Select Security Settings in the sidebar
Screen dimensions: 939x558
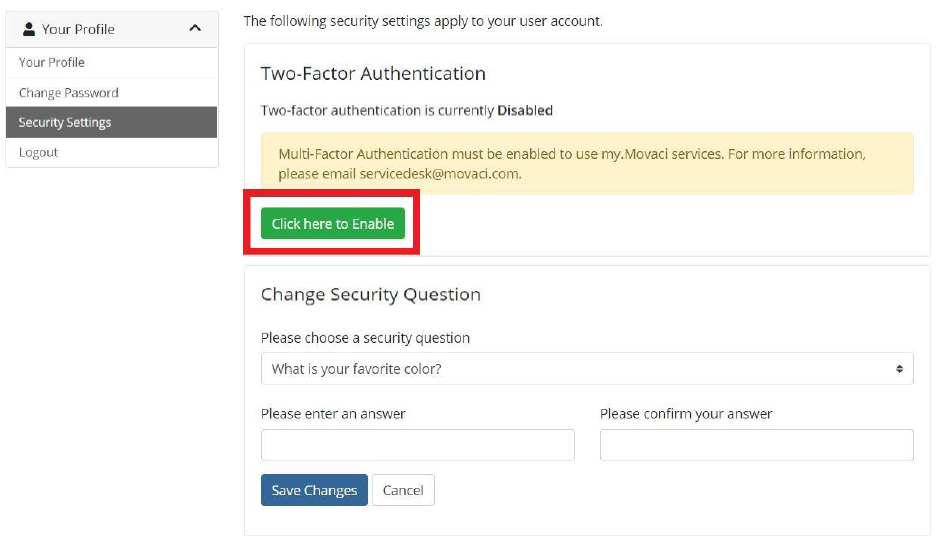(65, 122)
